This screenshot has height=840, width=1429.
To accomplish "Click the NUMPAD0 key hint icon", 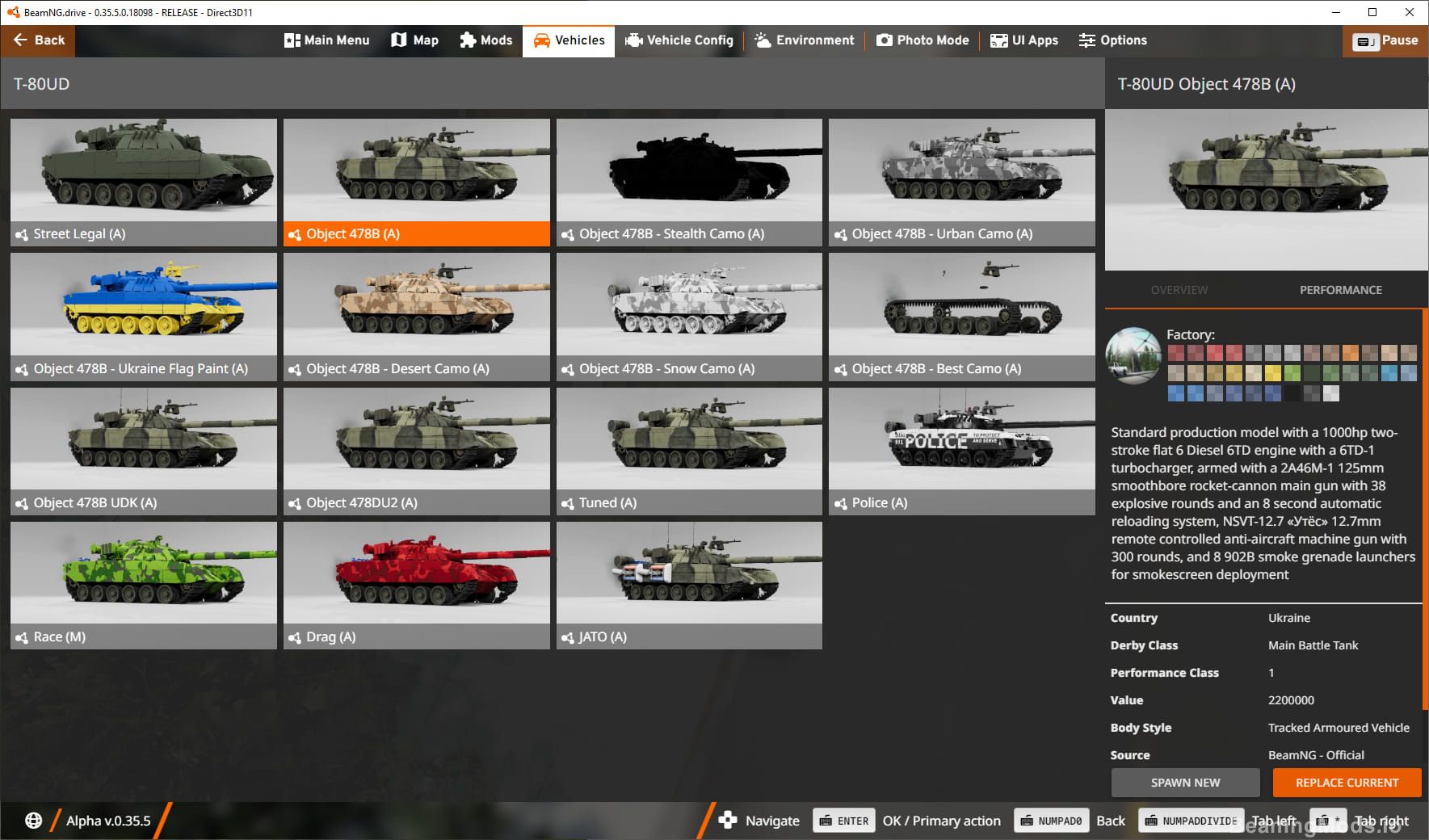I will (1051, 821).
